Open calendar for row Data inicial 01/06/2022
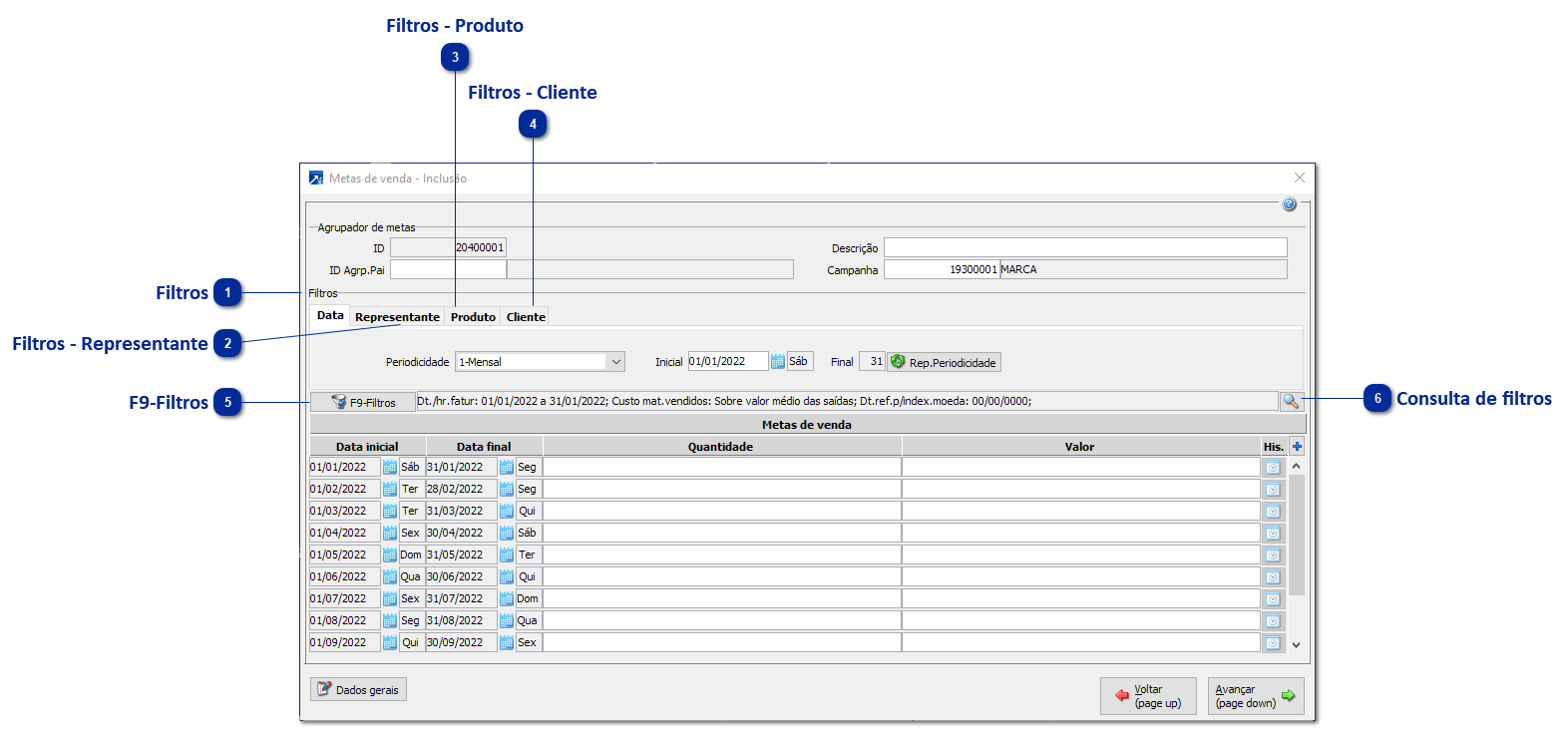The height and width of the screenshot is (737, 1568). pyautogui.click(x=390, y=576)
